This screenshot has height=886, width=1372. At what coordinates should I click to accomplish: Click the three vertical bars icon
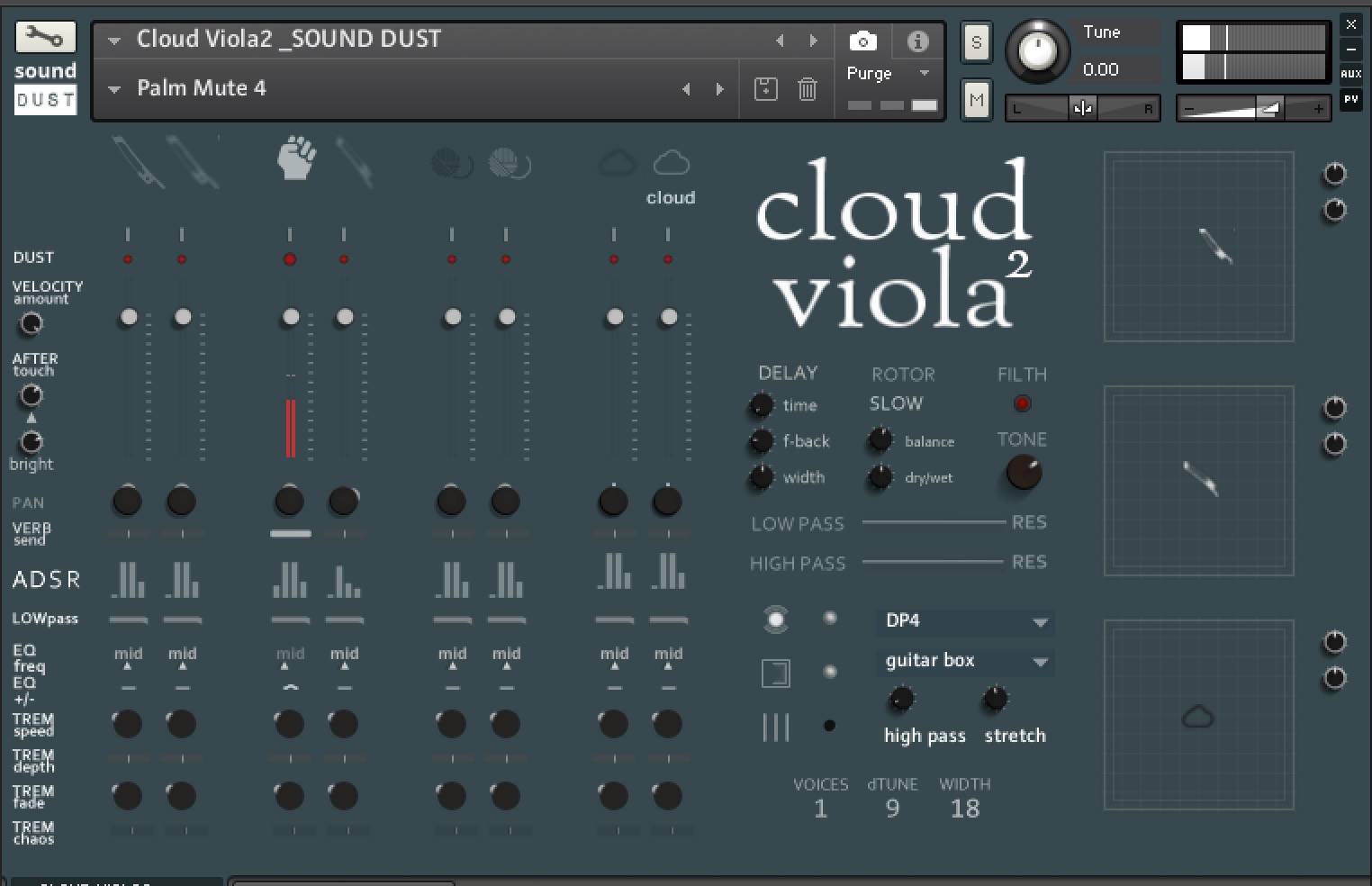pos(775,727)
